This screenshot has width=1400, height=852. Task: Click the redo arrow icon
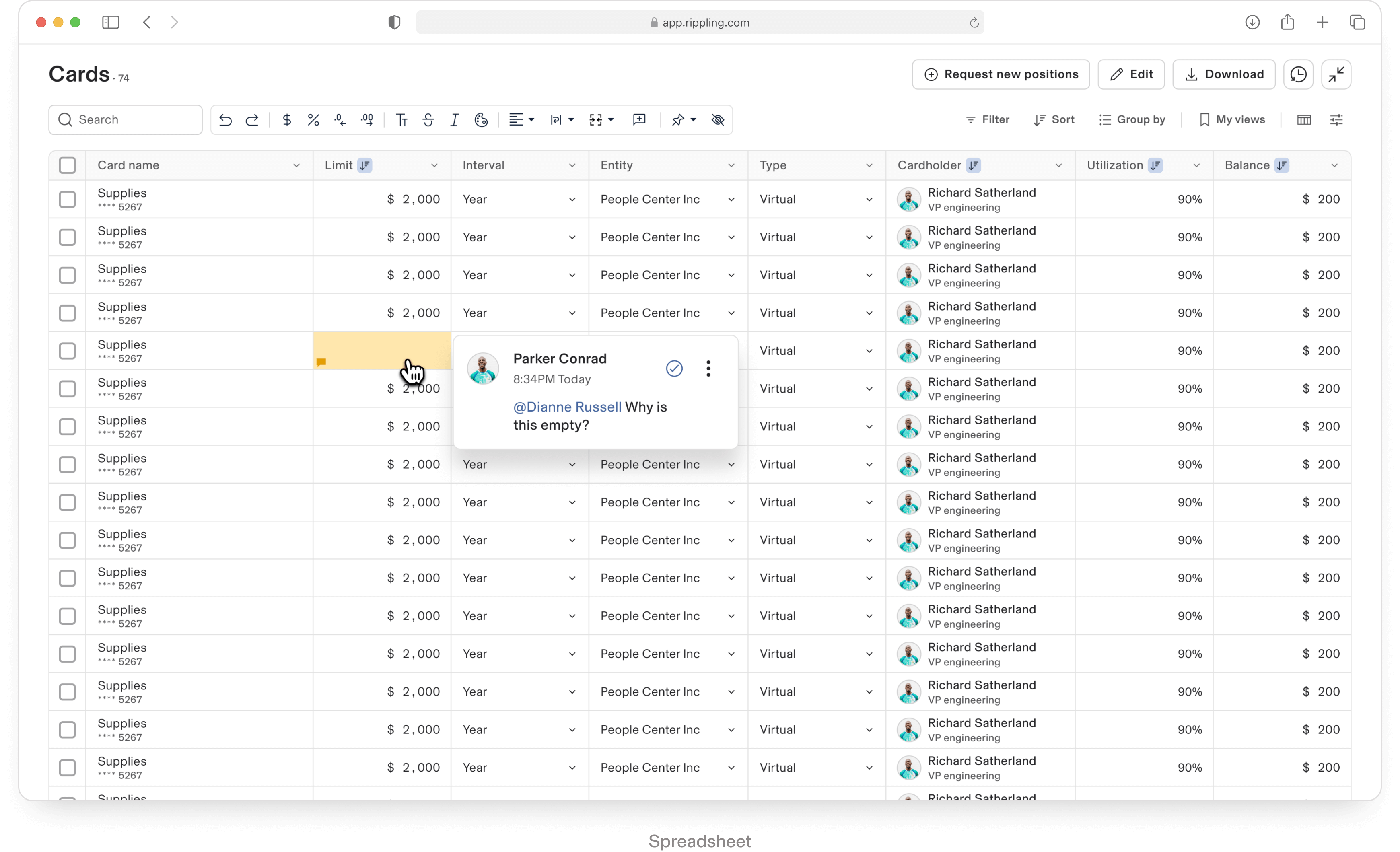click(252, 120)
